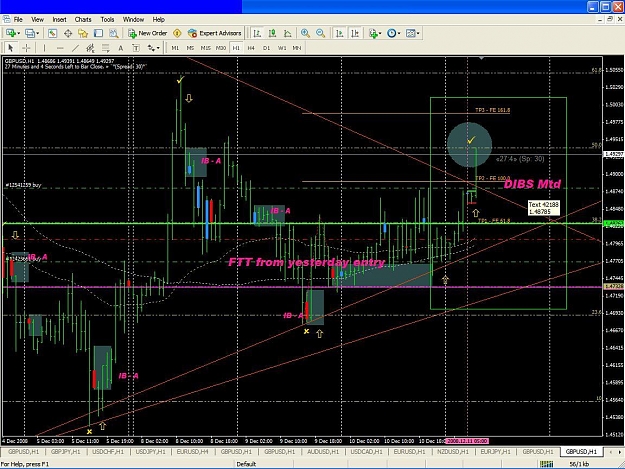625x469 pixels.
Task: Open the File menu
Action: (x=18, y=20)
